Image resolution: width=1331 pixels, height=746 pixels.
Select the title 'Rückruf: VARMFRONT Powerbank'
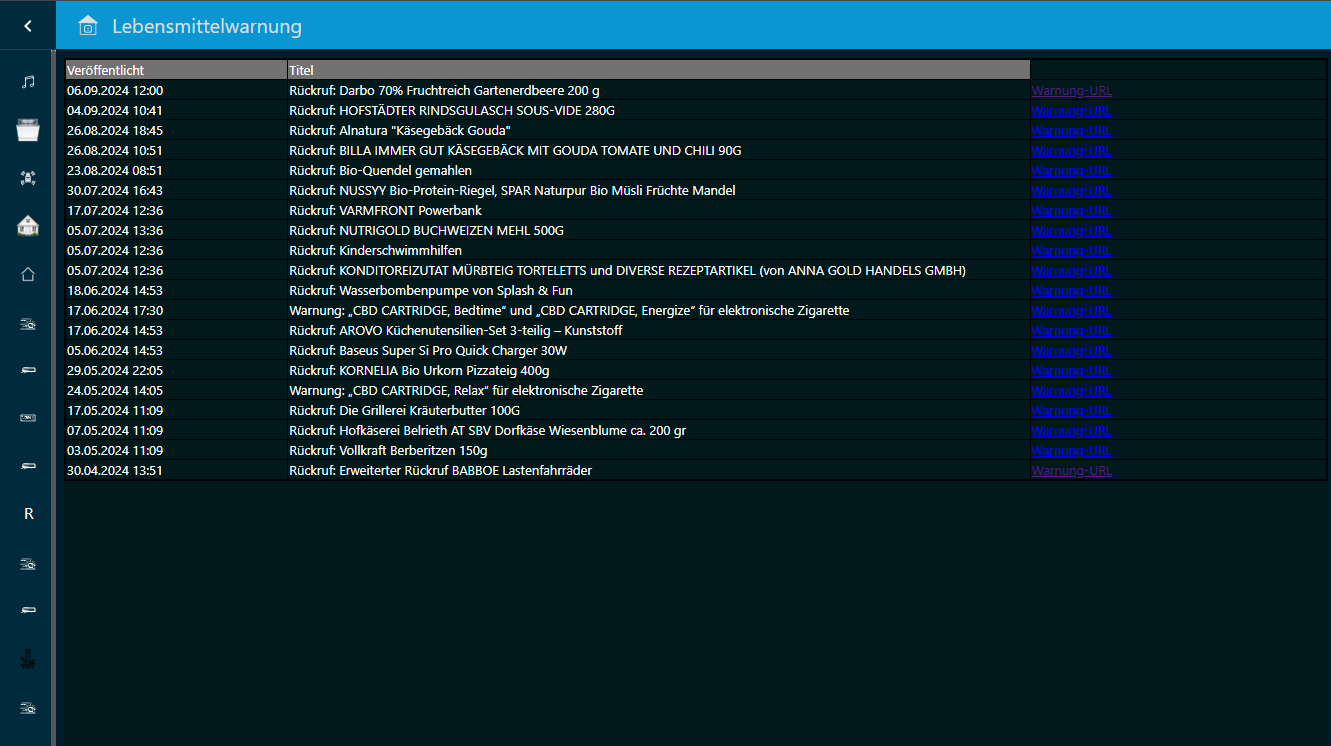(385, 210)
